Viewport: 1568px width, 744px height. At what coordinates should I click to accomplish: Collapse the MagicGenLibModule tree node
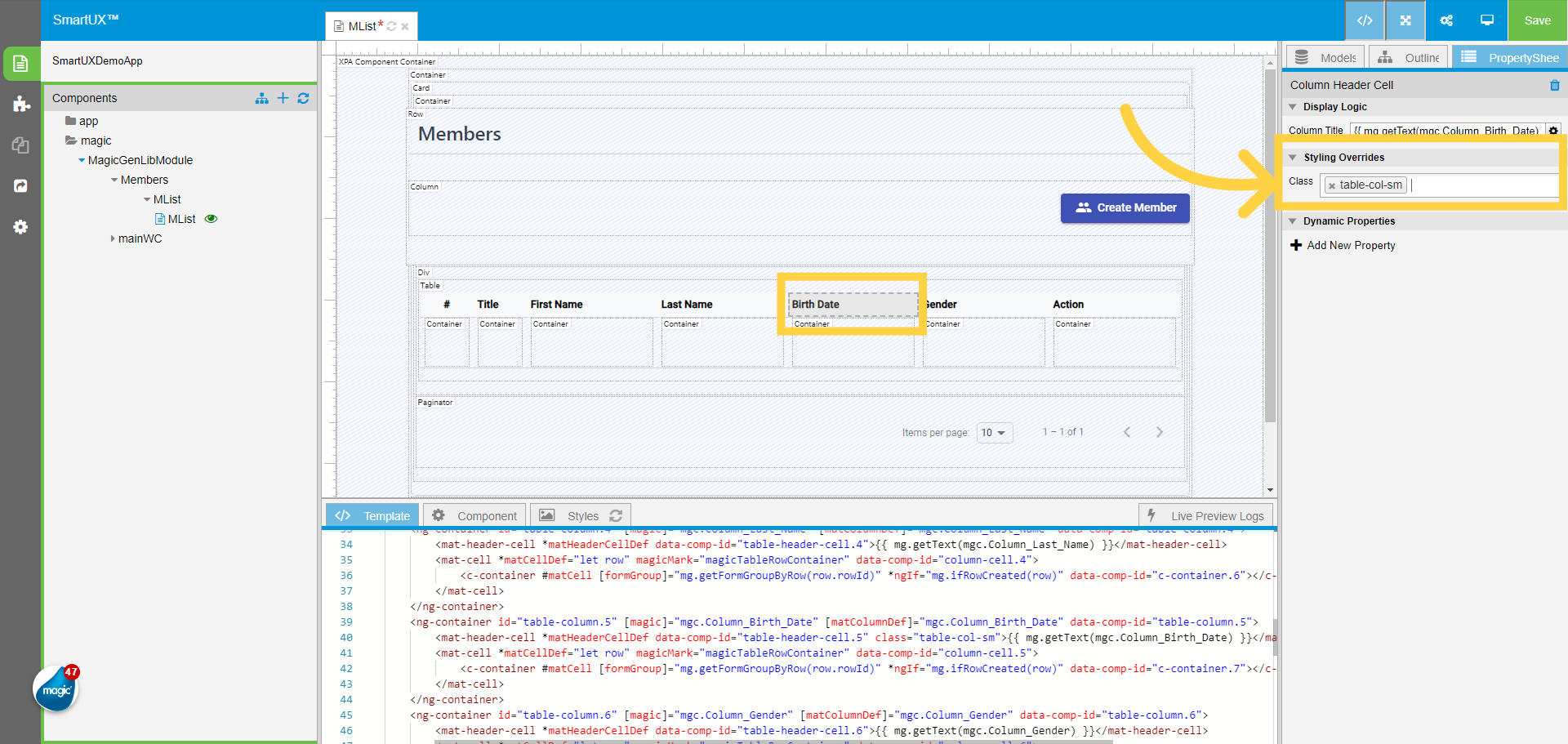pyautogui.click(x=82, y=160)
